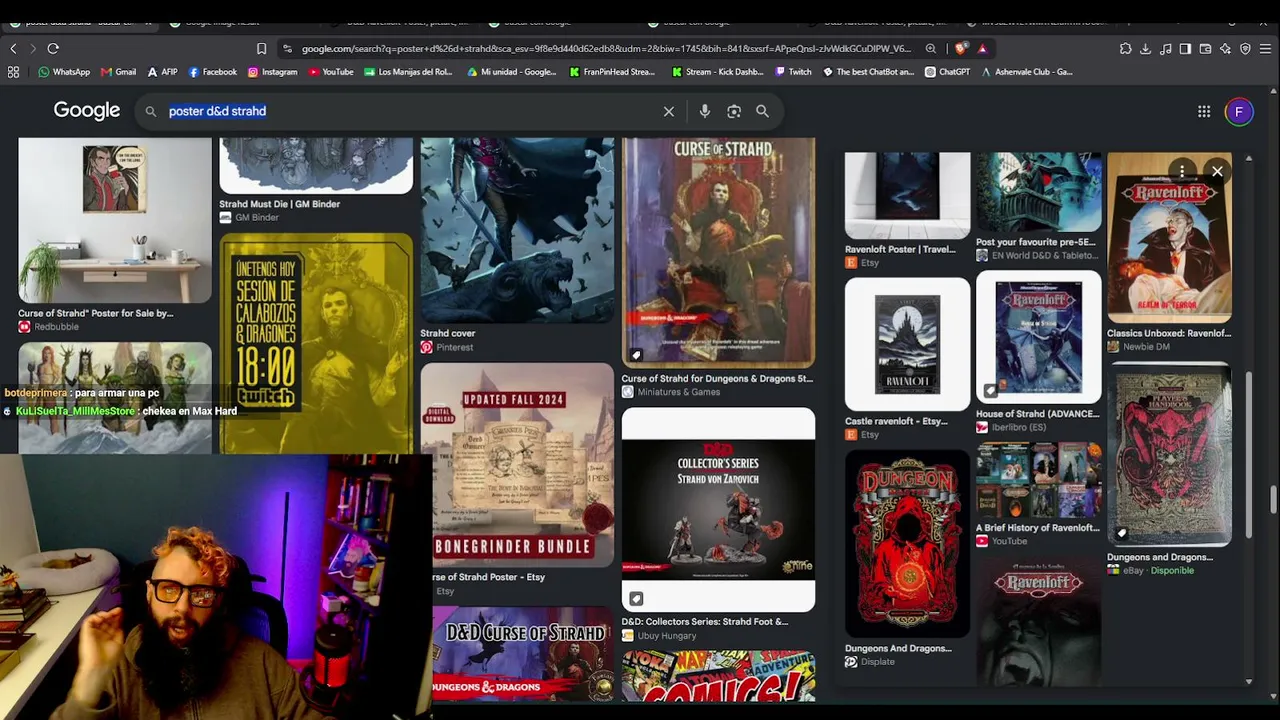
Task: Open the Twitch bookmark
Action: pos(793,72)
